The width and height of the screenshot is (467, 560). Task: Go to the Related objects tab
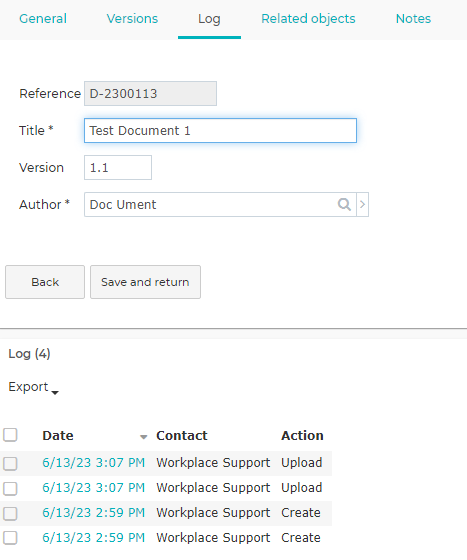click(308, 19)
